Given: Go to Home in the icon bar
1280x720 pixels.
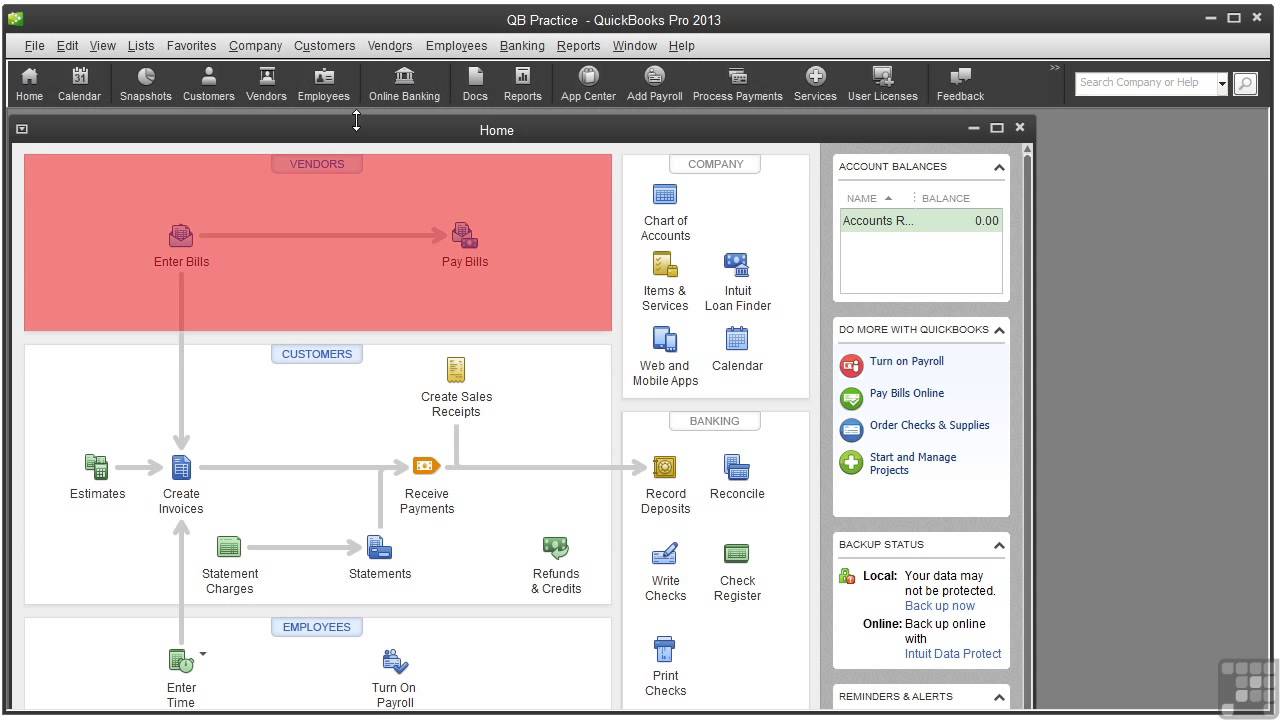Looking at the screenshot, I should pyautogui.click(x=29, y=84).
